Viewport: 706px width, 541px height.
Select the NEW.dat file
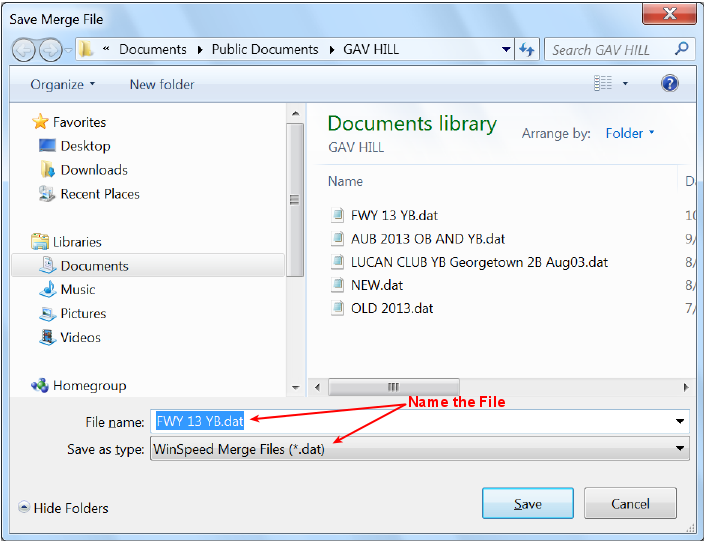click(x=377, y=285)
